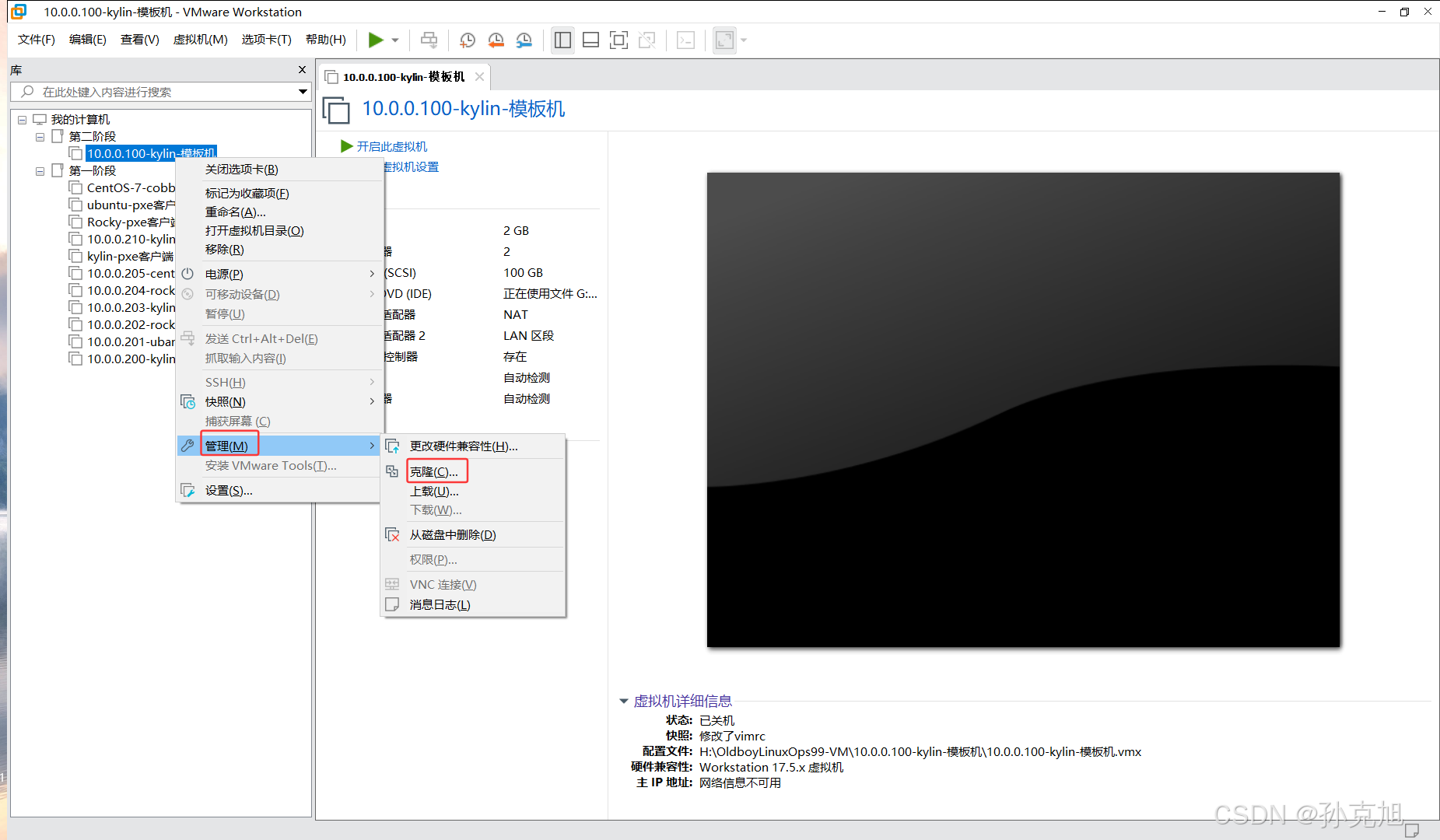The height and width of the screenshot is (840, 1440).
Task: Click the bottom-right status bar message icon
Action: click(x=1411, y=831)
